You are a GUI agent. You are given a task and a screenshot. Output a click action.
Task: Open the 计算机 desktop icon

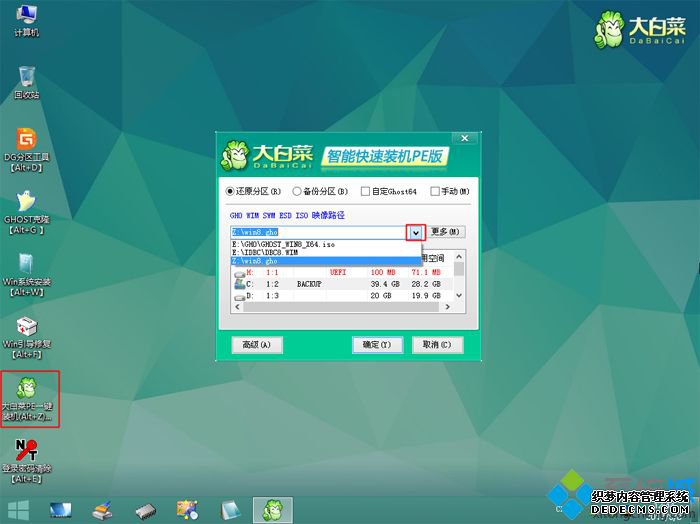[27, 21]
